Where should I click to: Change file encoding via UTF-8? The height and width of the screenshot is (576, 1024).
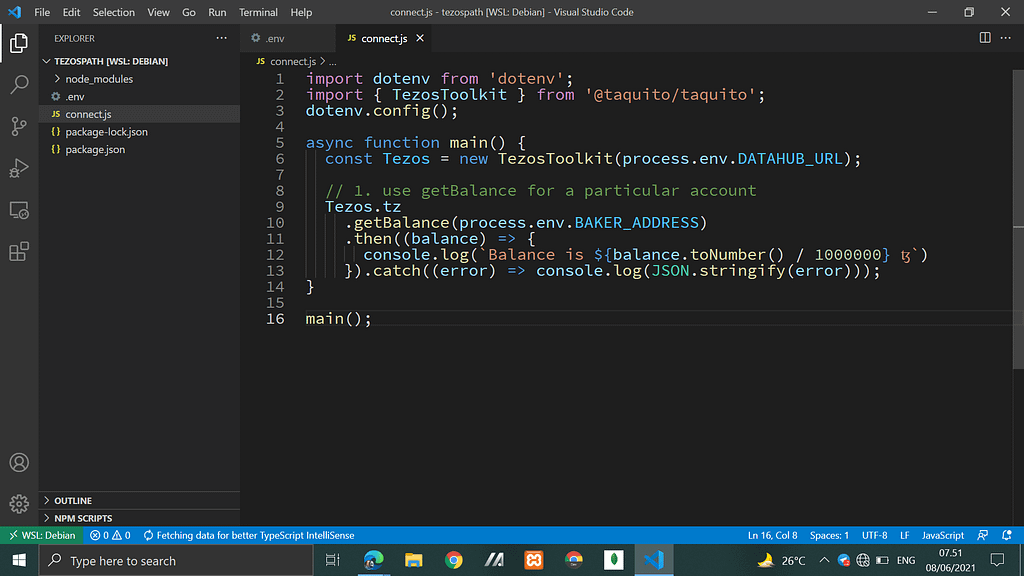[x=874, y=535]
